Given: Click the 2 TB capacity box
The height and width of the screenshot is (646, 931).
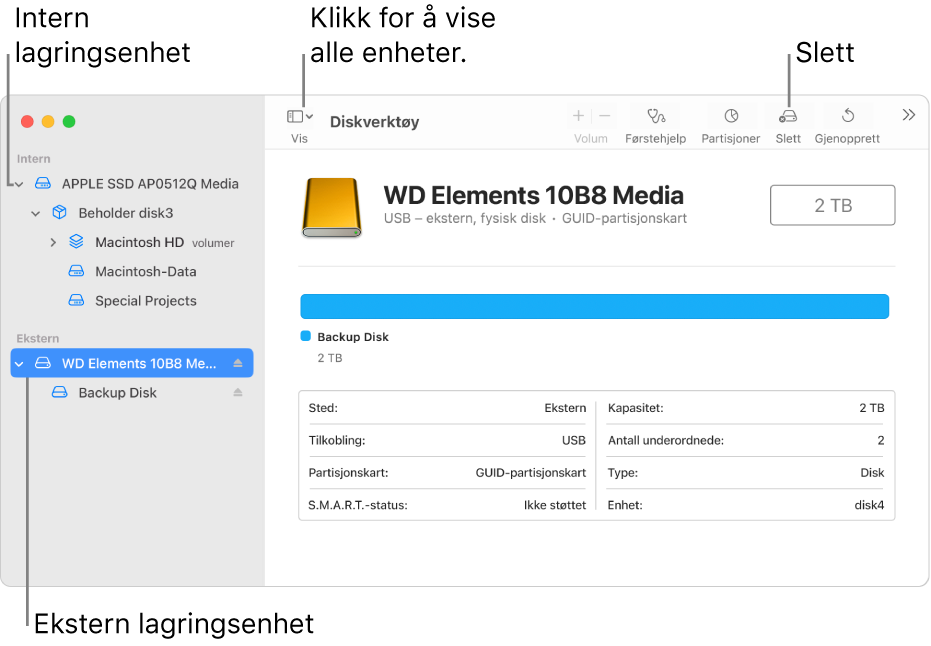Looking at the screenshot, I should click(832, 205).
